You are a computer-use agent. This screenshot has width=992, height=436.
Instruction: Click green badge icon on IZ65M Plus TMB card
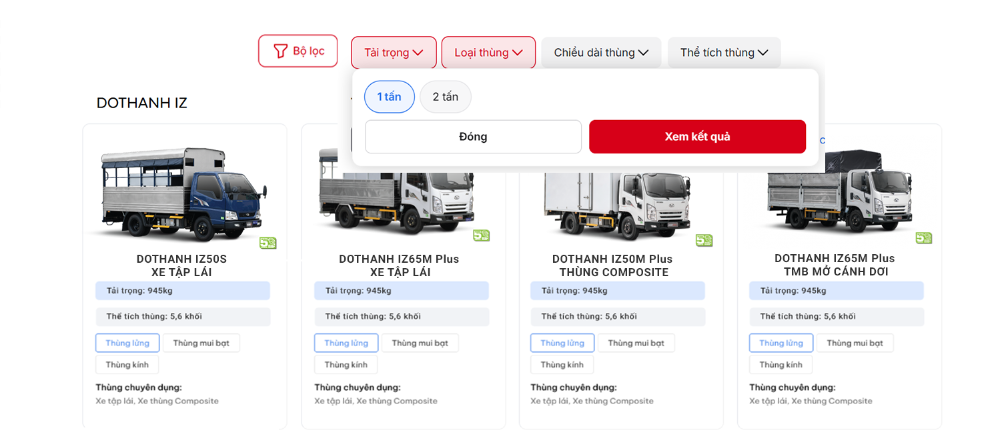923,238
